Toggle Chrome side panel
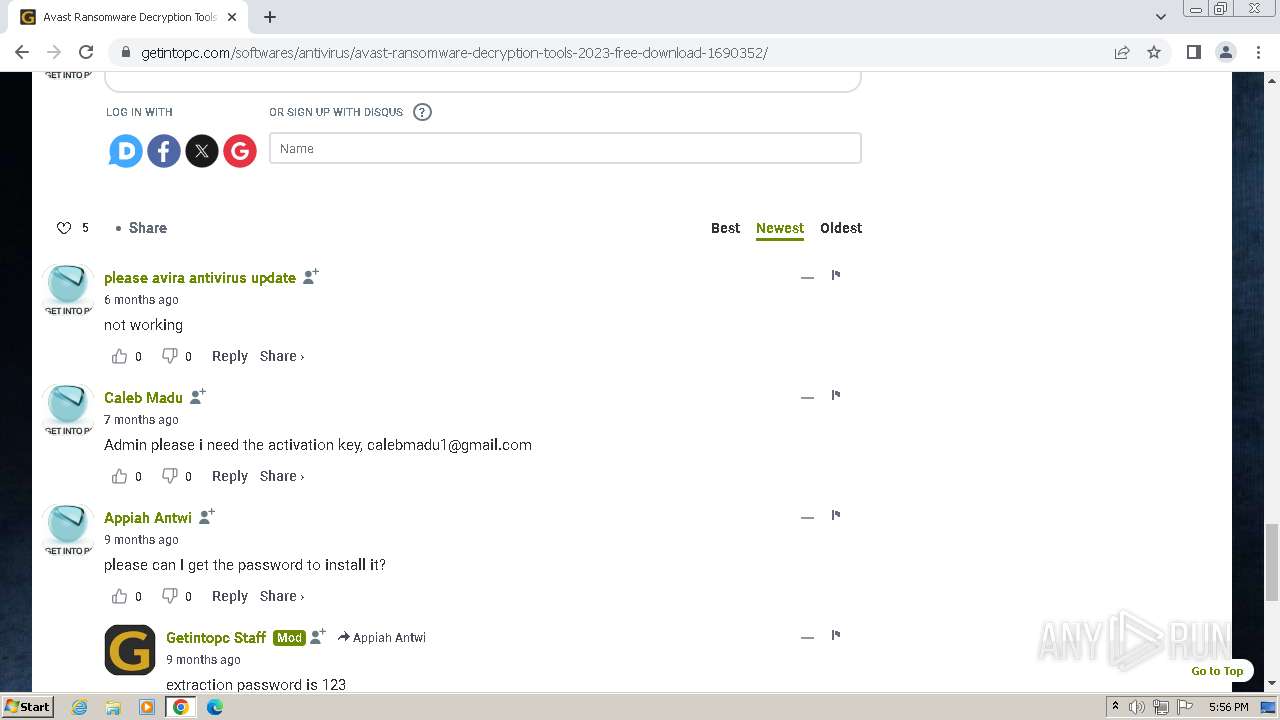Screen dimensions: 1280x720 tap(1193, 52)
